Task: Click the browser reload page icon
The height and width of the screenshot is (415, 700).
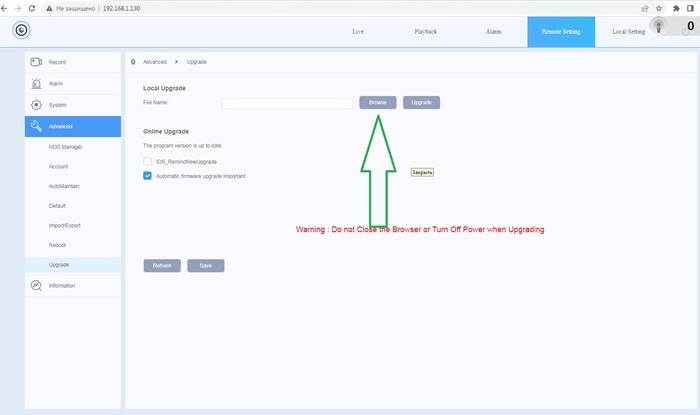Action: 32,7
